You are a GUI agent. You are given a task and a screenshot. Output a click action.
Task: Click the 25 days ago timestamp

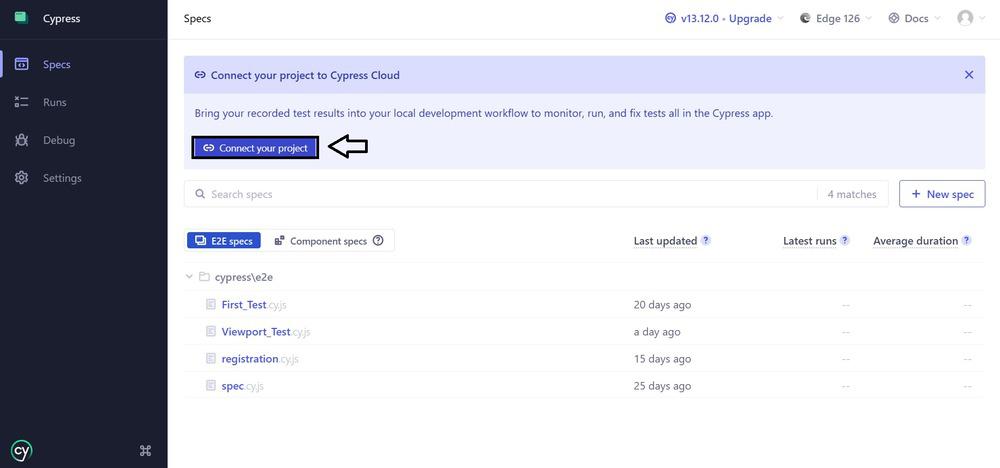coord(662,386)
